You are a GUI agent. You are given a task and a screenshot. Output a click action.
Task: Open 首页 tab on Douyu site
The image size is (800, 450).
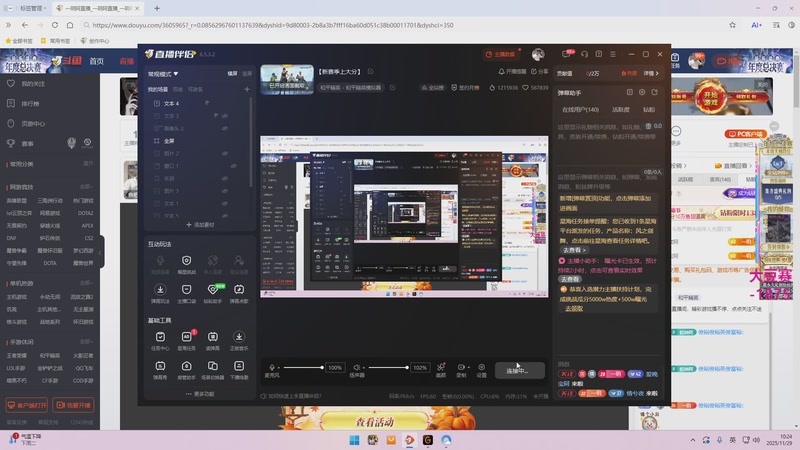coord(96,61)
